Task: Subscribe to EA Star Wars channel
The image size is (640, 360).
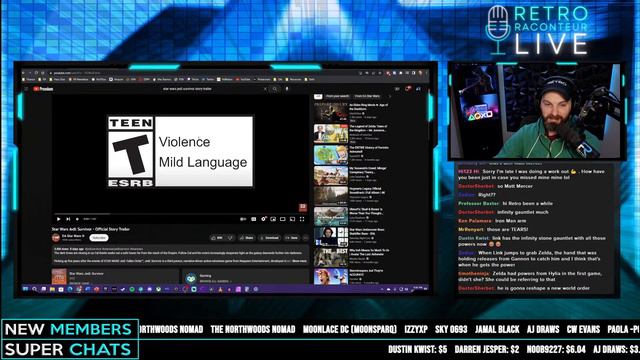Action: coord(98,238)
